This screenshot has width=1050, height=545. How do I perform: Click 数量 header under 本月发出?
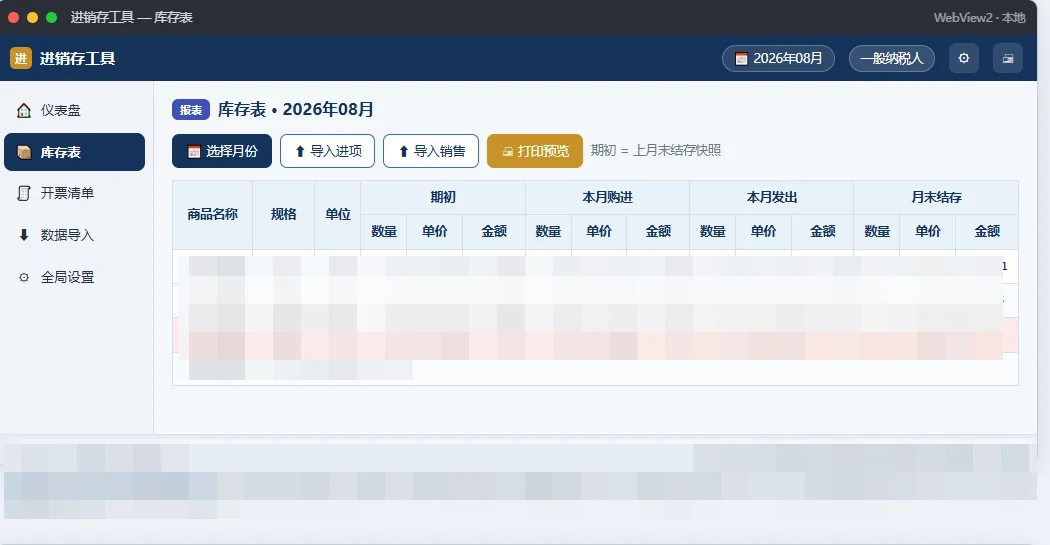[x=712, y=232]
